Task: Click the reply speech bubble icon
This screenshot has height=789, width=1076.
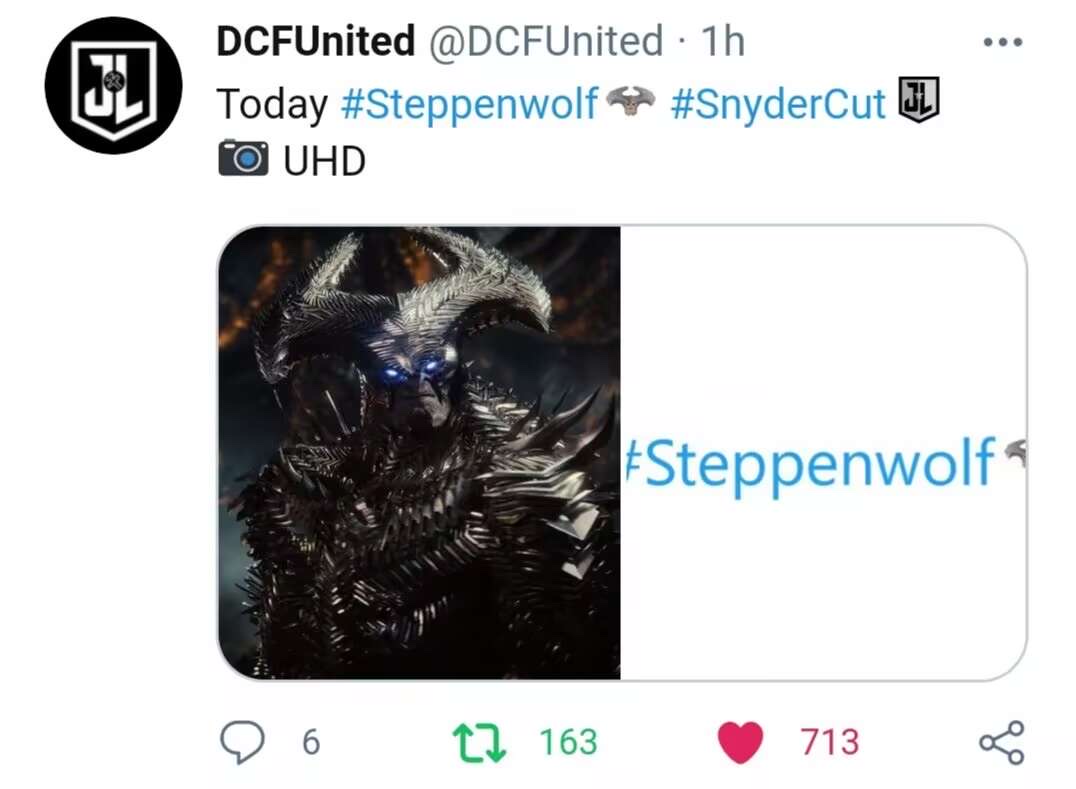Action: [242, 742]
